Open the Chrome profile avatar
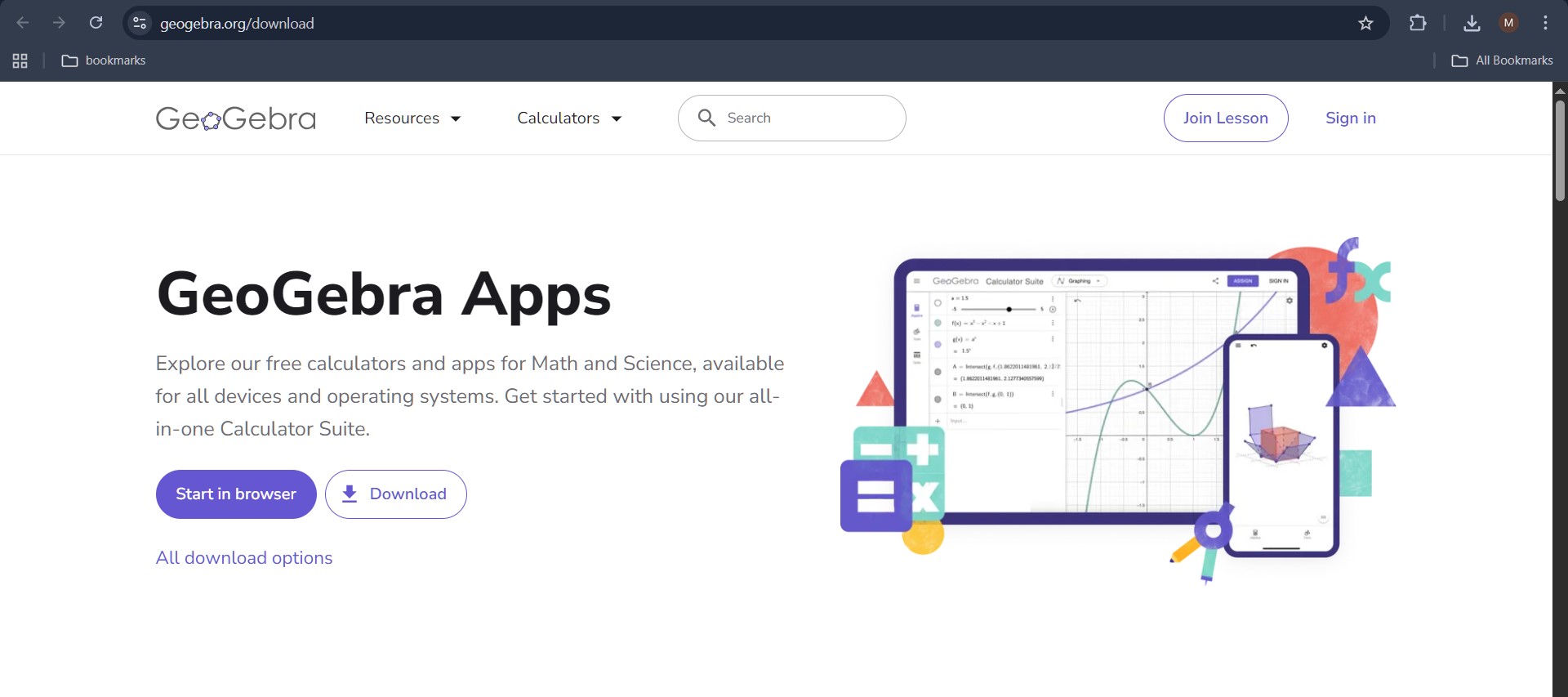 pos(1508,23)
